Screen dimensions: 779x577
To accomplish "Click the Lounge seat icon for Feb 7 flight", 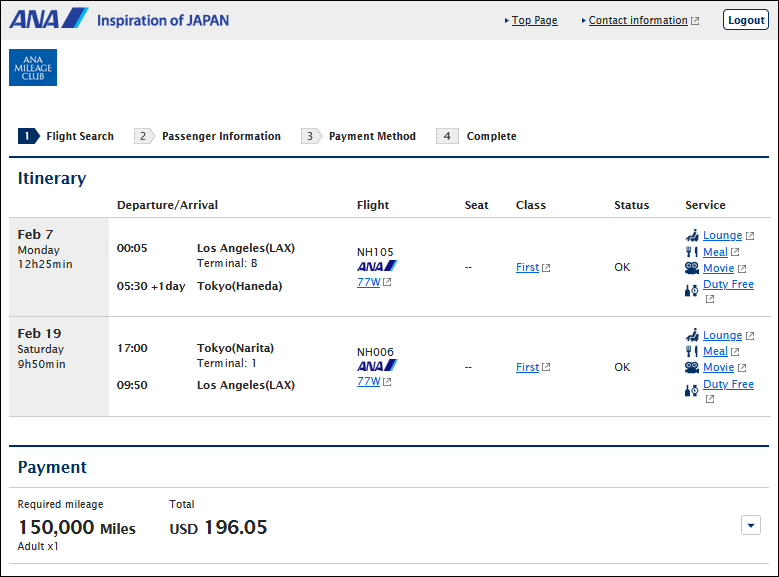I will [692, 236].
